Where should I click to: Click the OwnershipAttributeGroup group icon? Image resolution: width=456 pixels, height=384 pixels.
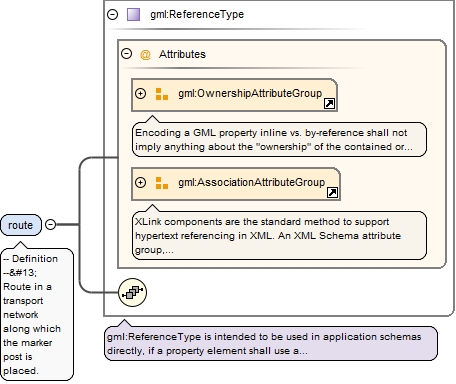(x=162, y=94)
